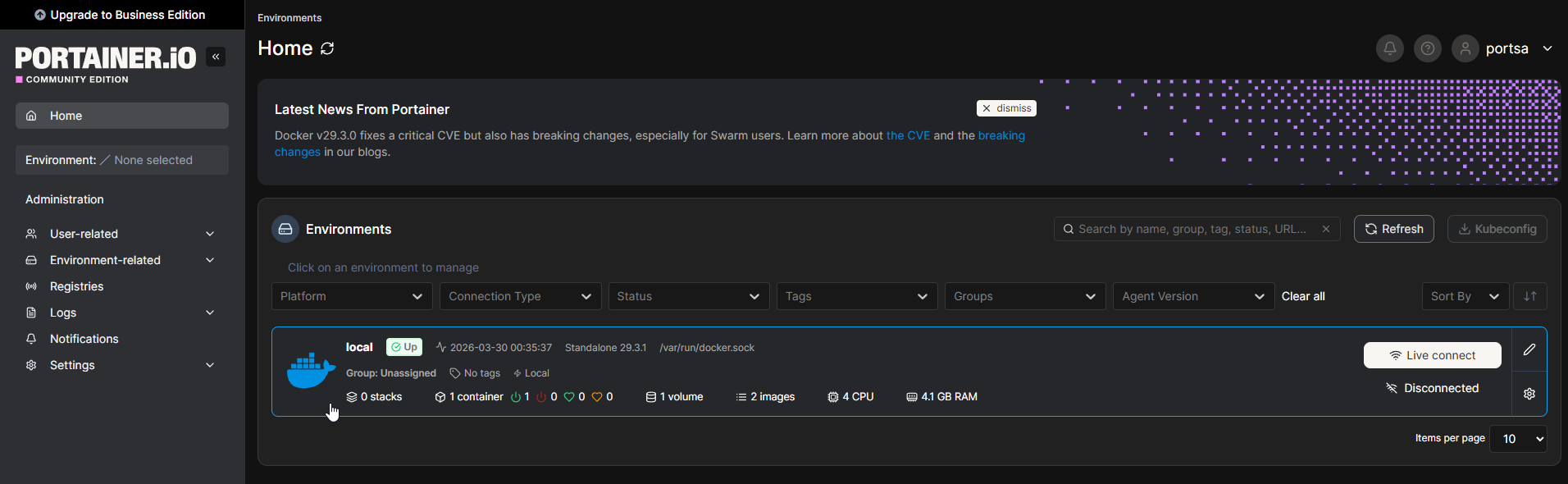Image resolution: width=1568 pixels, height=484 pixels.
Task: Click the Refresh environments button
Action: coord(1393,229)
